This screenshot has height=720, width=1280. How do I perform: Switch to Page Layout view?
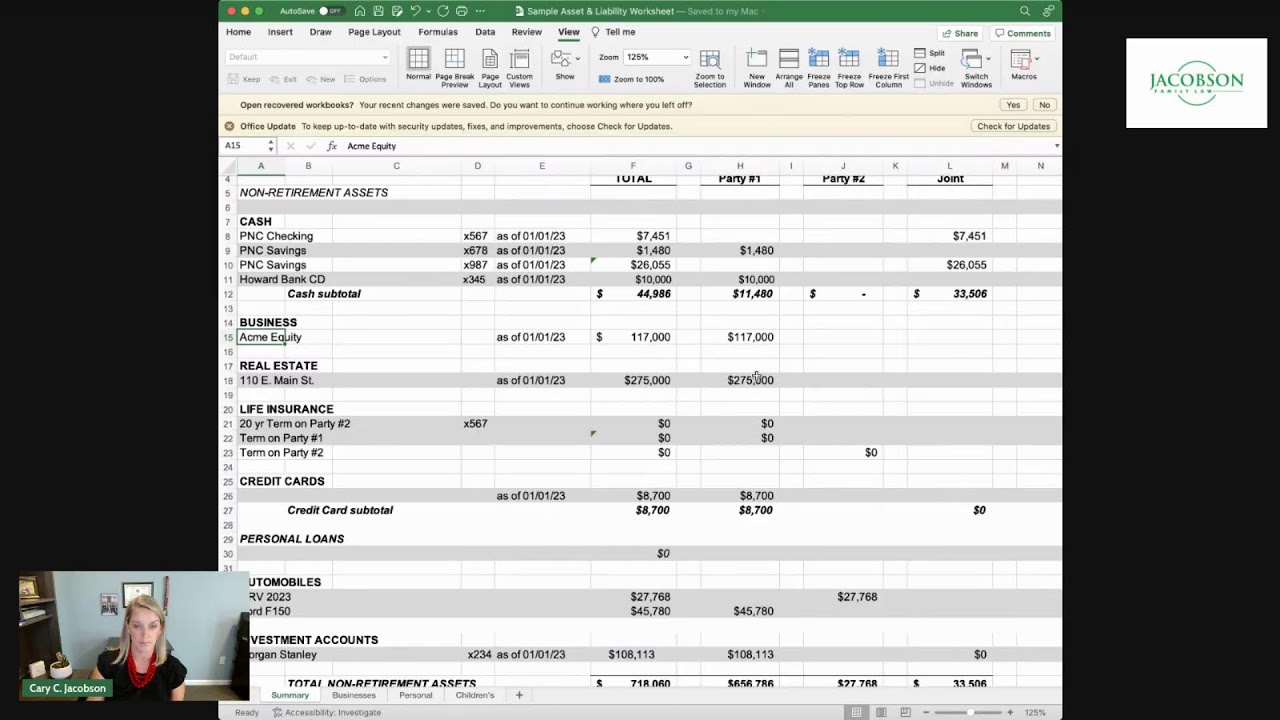coord(490,67)
